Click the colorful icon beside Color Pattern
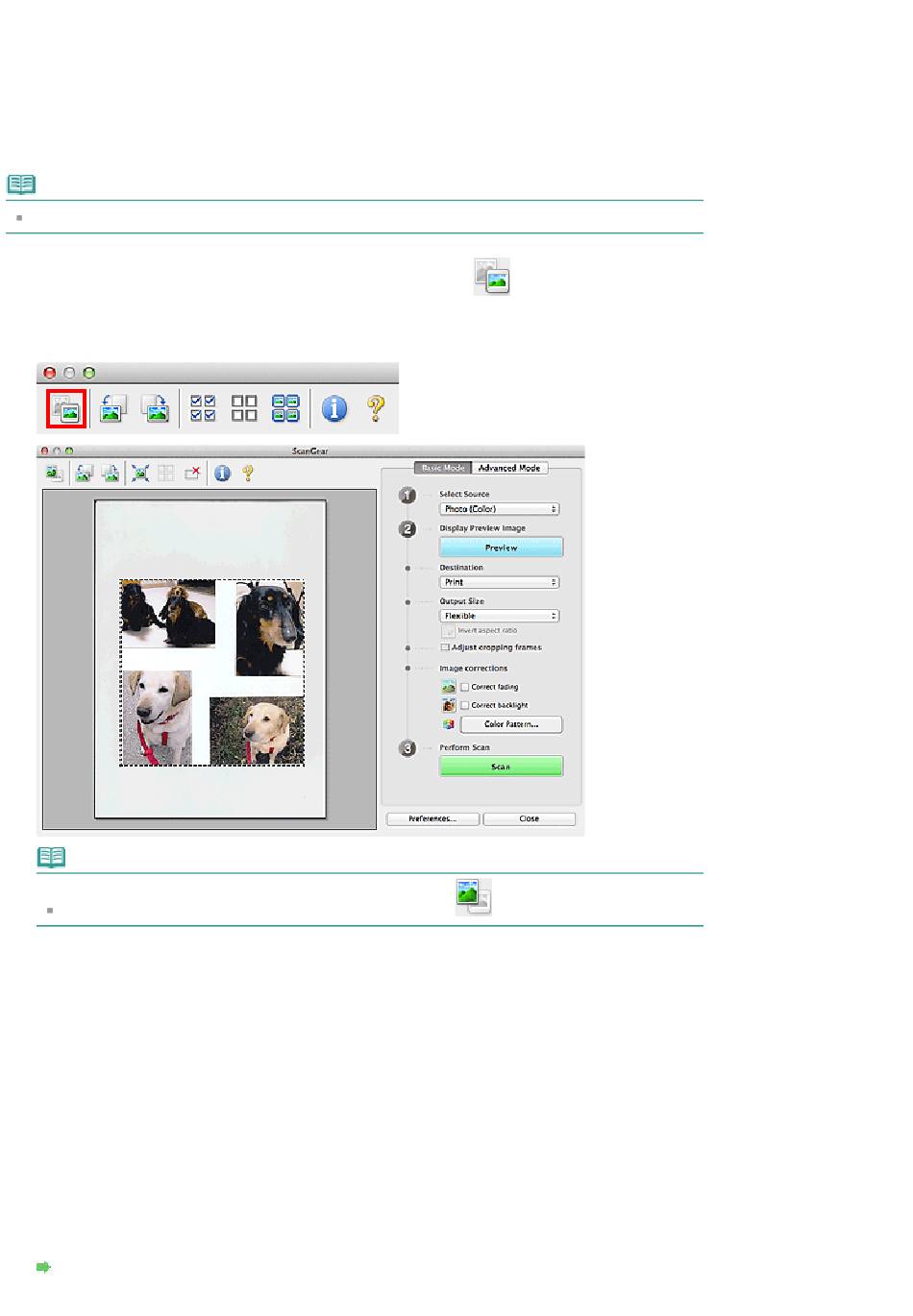Image resolution: width=913 pixels, height=1316 pixels. [x=449, y=724]
